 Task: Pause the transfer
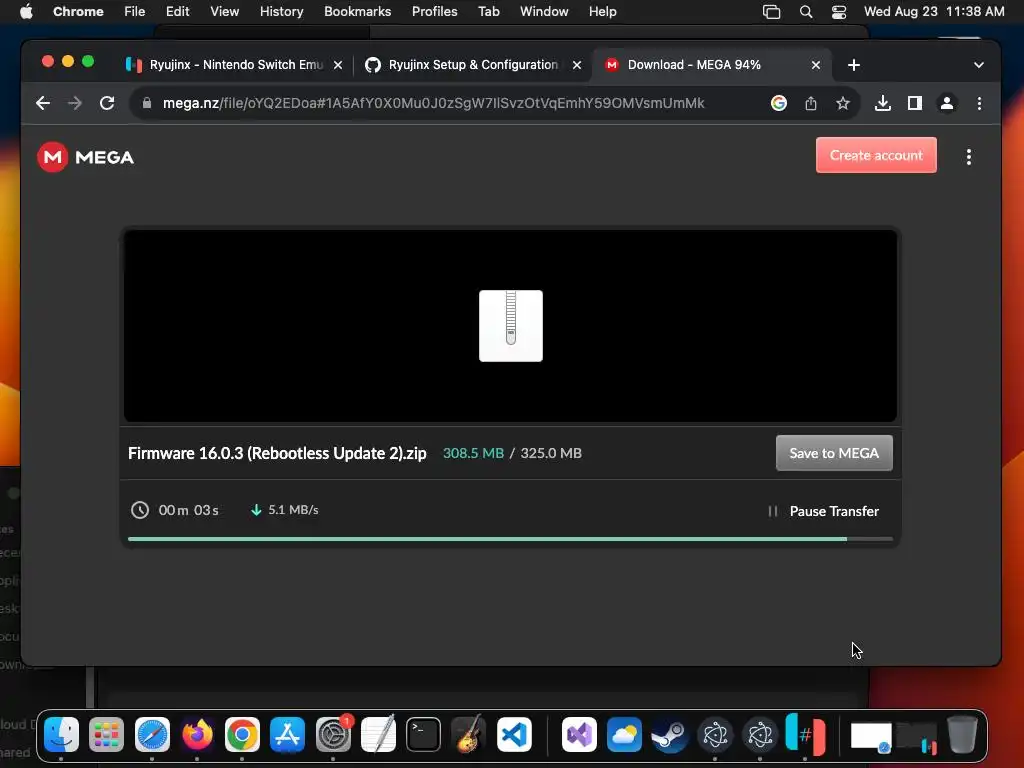tap(823, 511)
